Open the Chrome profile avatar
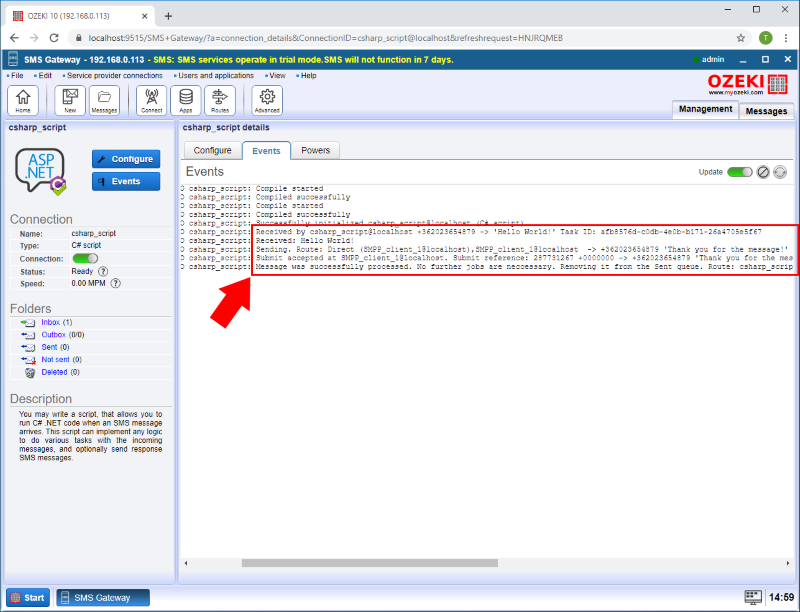 [x=765, y=38]
